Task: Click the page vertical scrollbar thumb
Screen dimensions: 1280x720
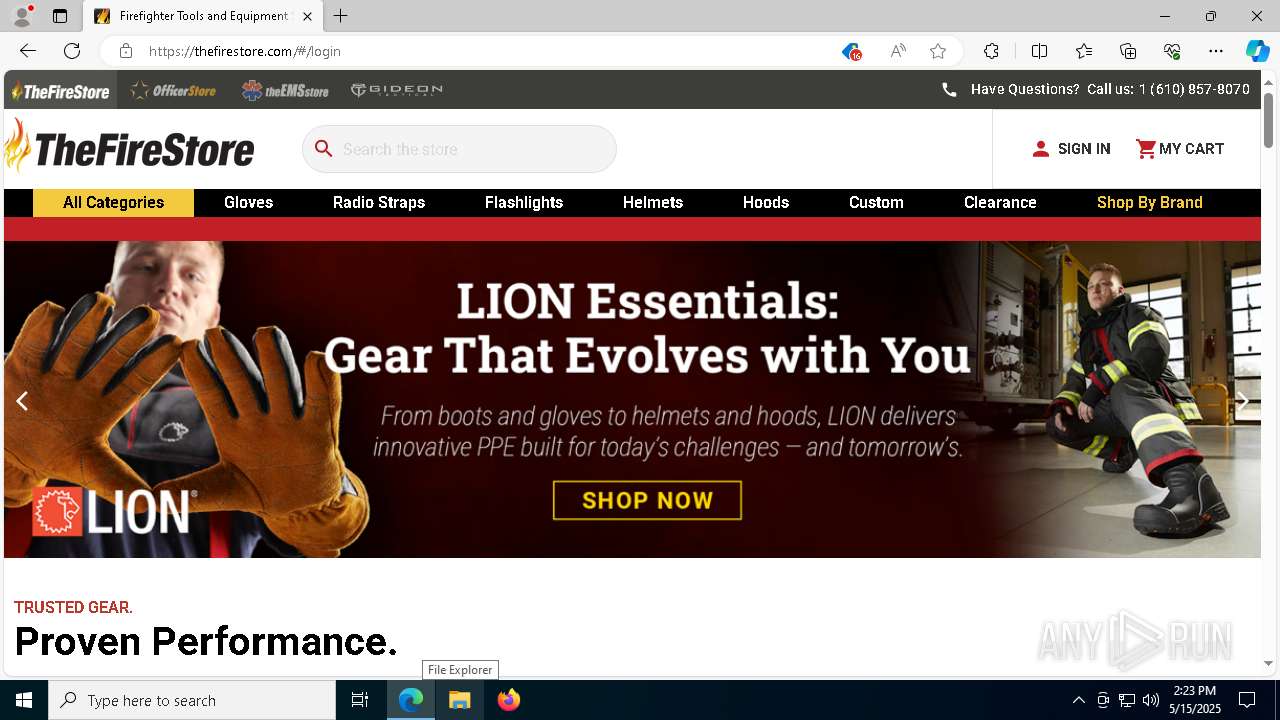Action: pyautogui.click(x=1268, y=121)
